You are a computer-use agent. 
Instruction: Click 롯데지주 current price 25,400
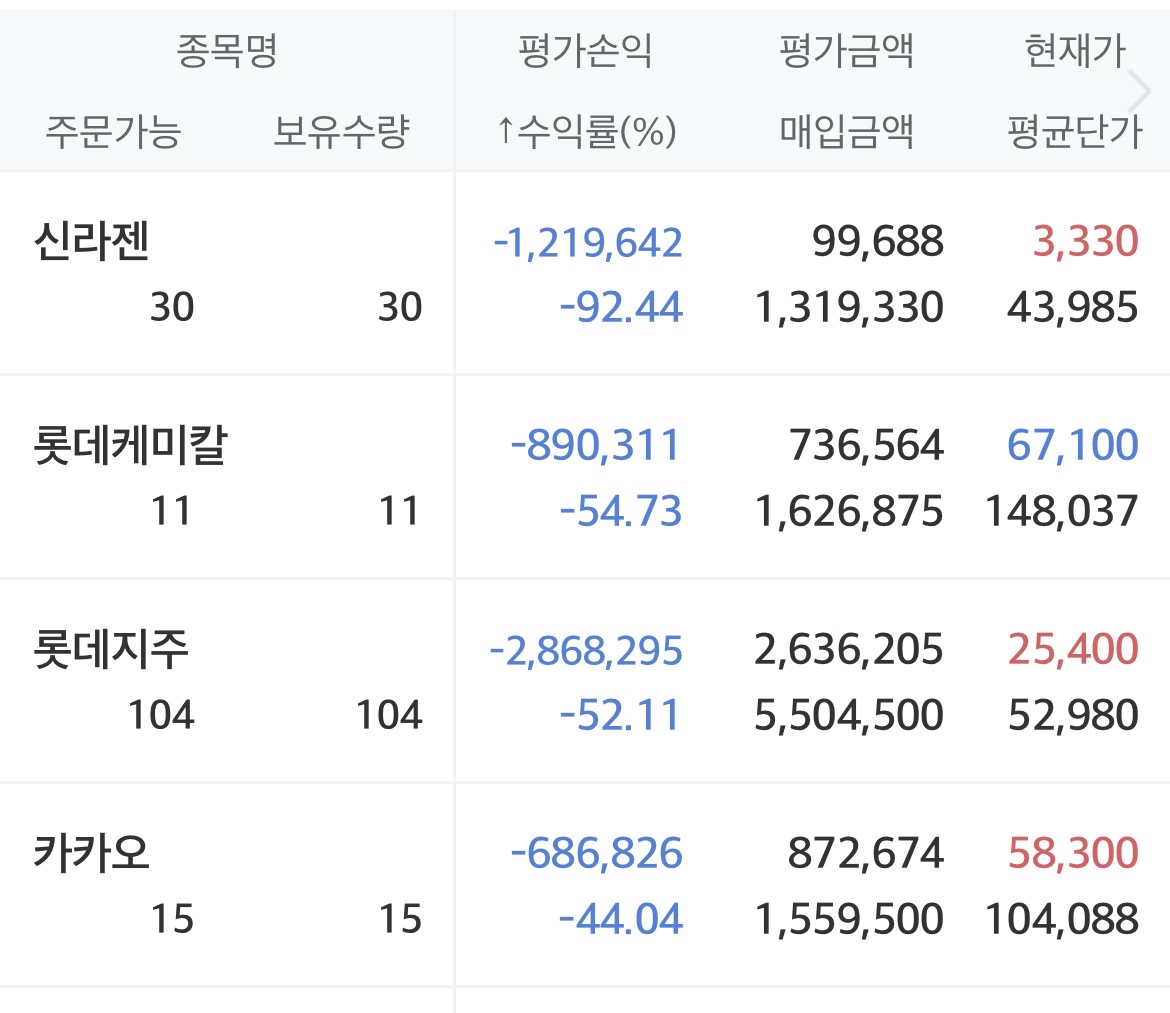point(1073,650)
